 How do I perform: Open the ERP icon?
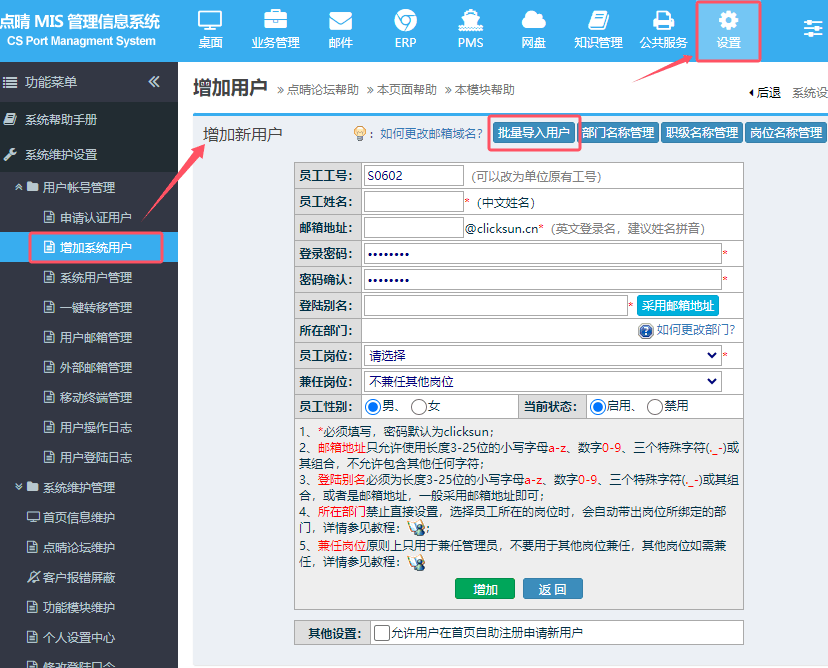(x=405, y=21)
